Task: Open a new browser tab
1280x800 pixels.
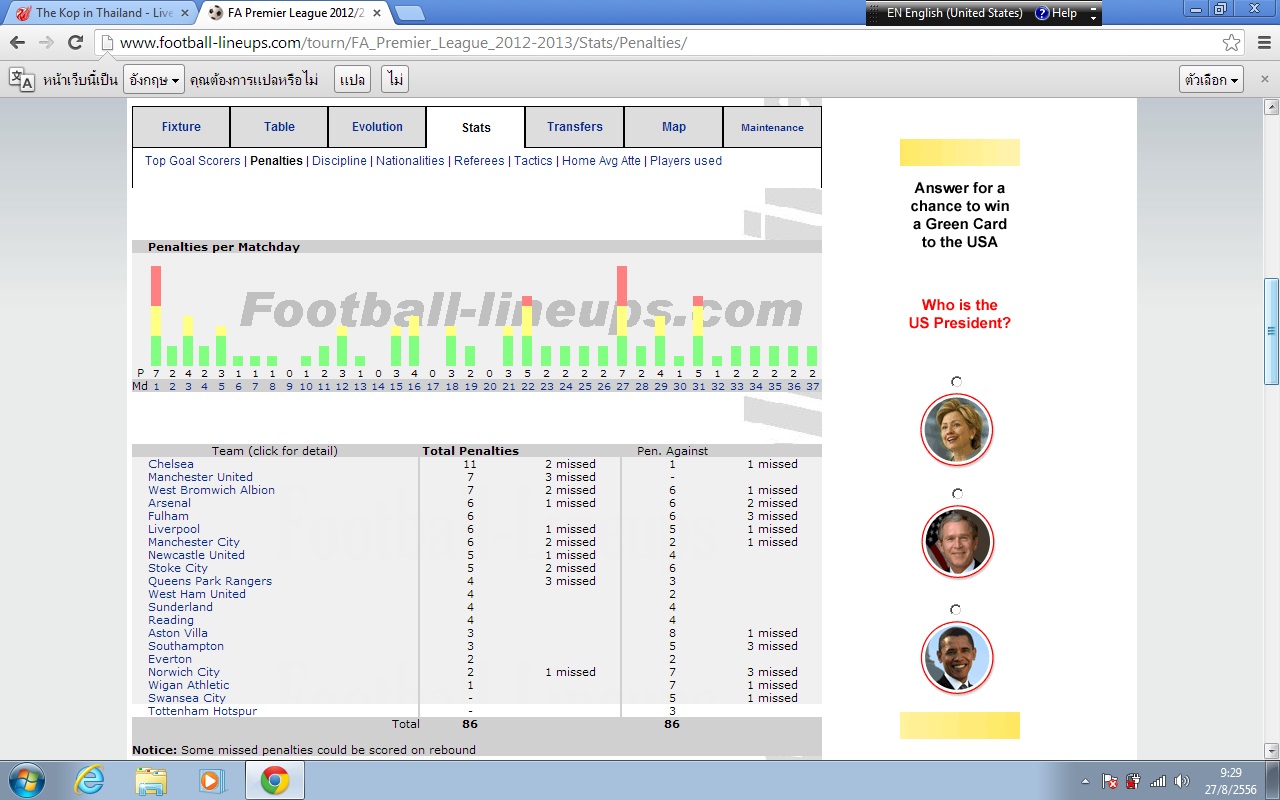Action: tap(409, 13)
